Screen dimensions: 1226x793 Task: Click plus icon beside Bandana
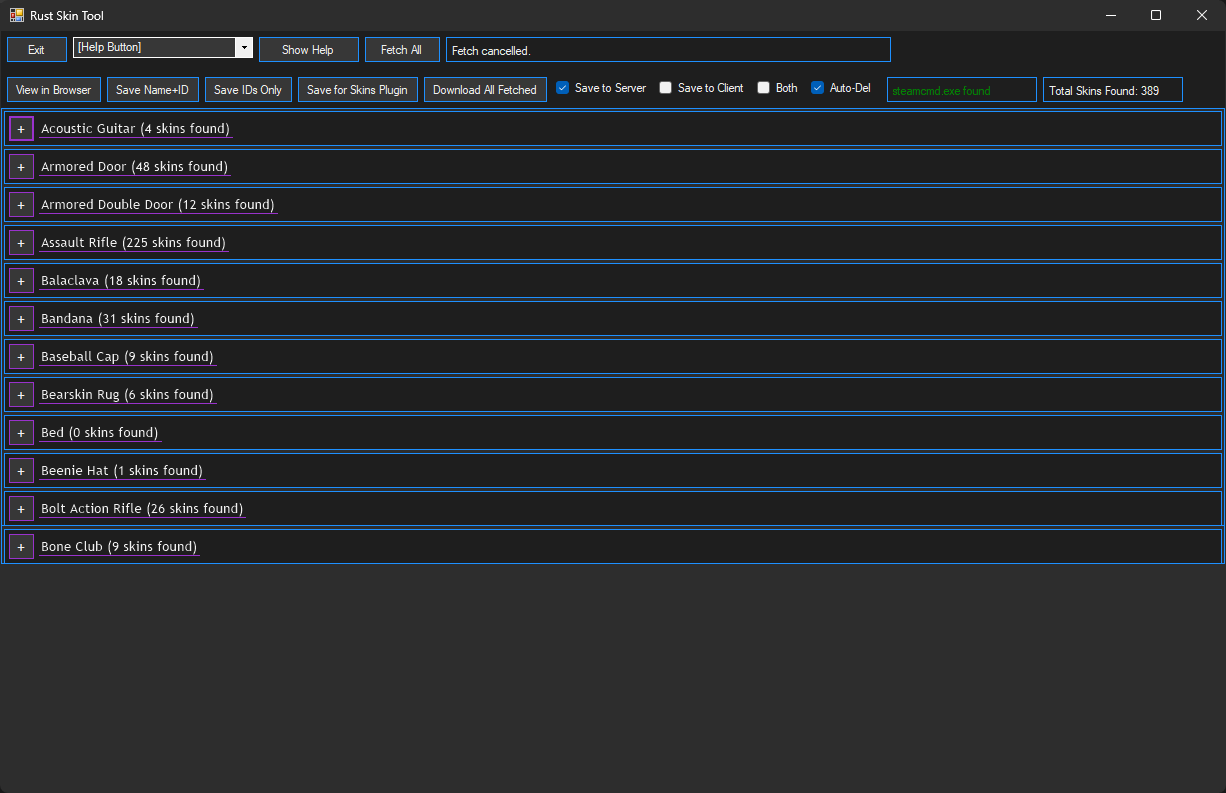[x=21, y=319]
